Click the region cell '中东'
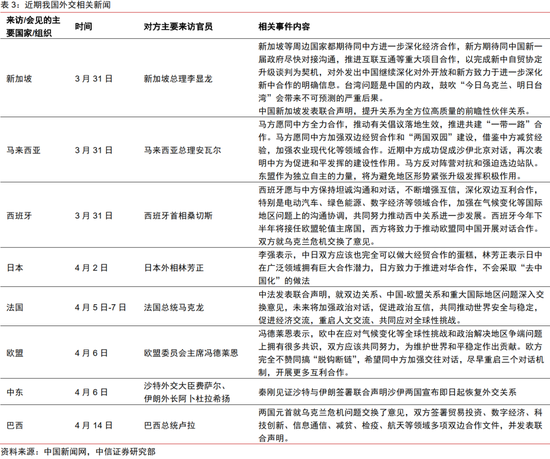550x459 pixels. click(15, 392)
